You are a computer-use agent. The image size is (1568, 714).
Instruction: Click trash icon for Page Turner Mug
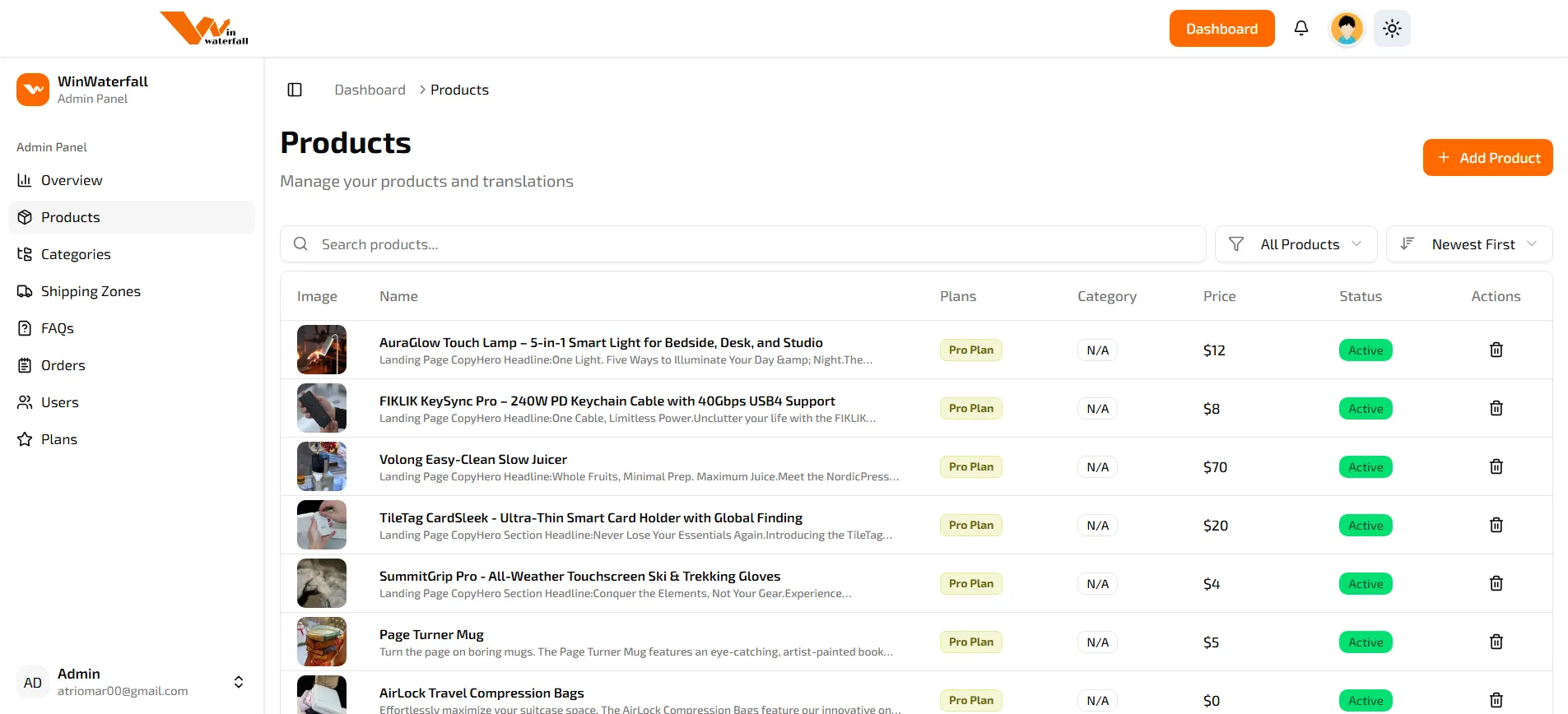click(1496, 642)
